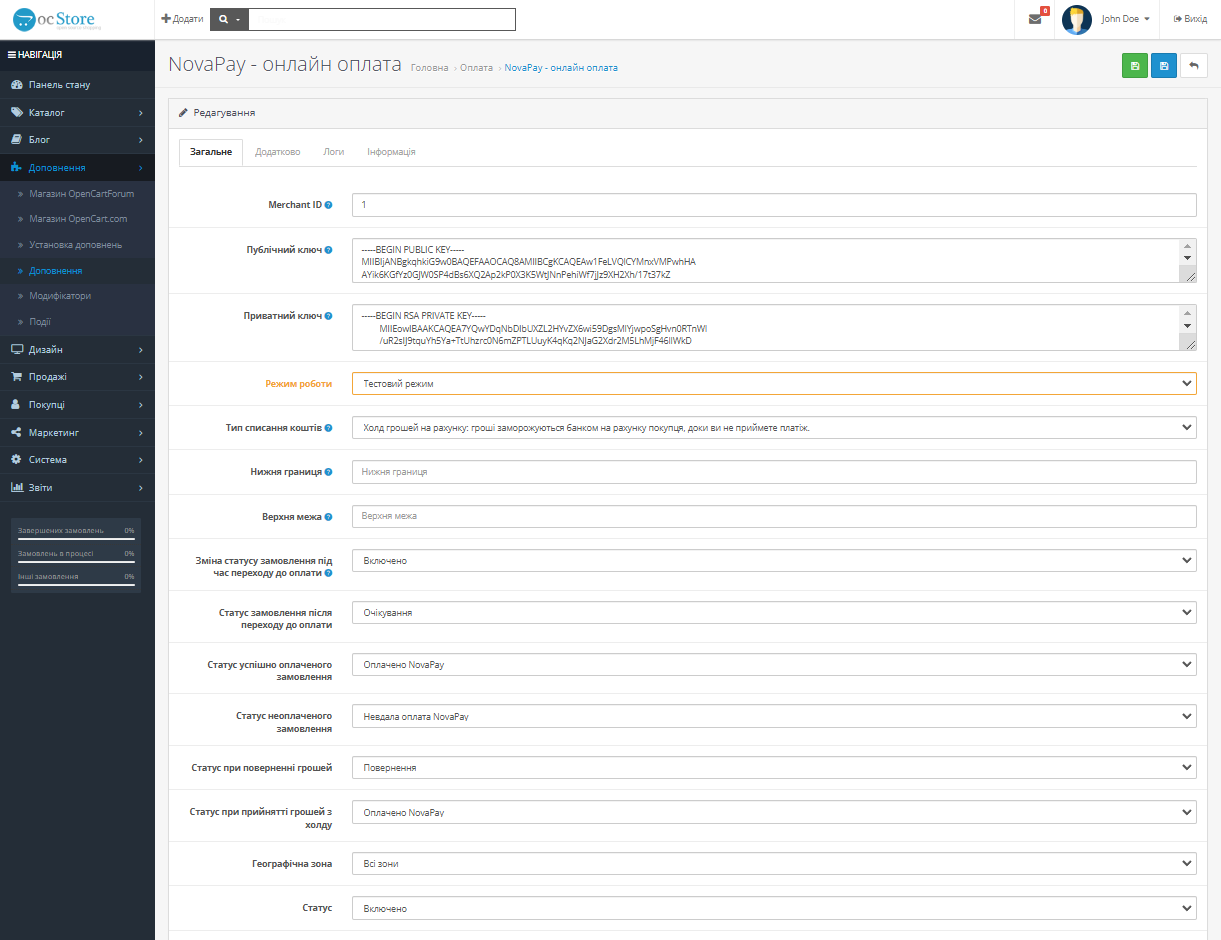This screenshot has width=1221, height=940.
Task: Open highlighted Доповнення submenu item
Action: point(55,271)
